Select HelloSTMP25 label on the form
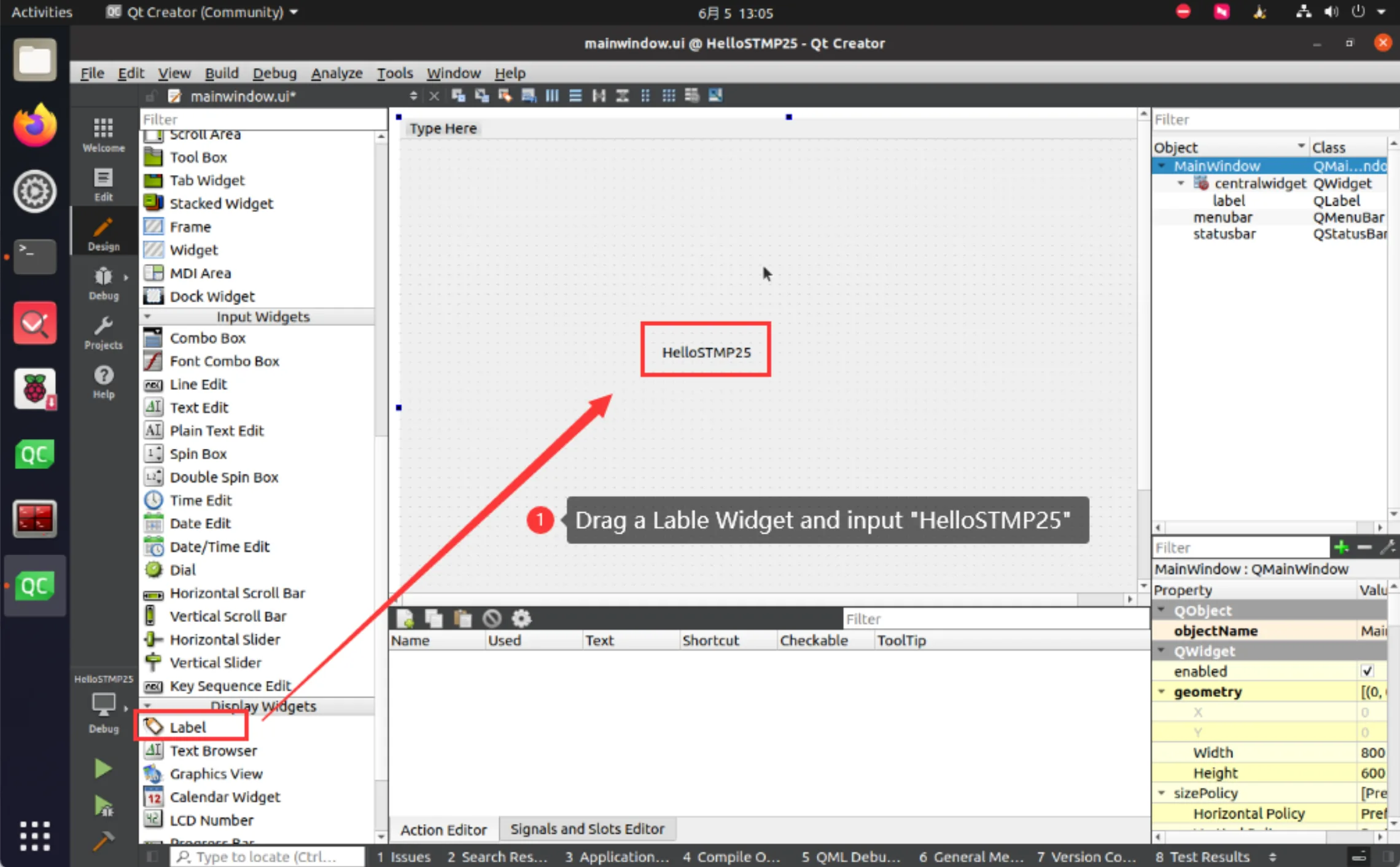This screenshot has height=867, width=1400. point(706,352)
